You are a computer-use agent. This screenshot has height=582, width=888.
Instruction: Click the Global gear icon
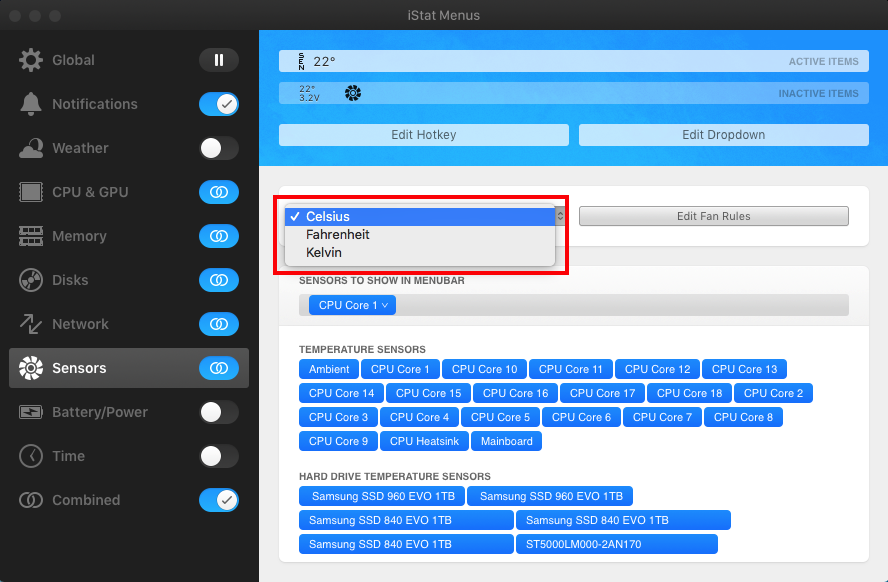(x=31, y=60)
